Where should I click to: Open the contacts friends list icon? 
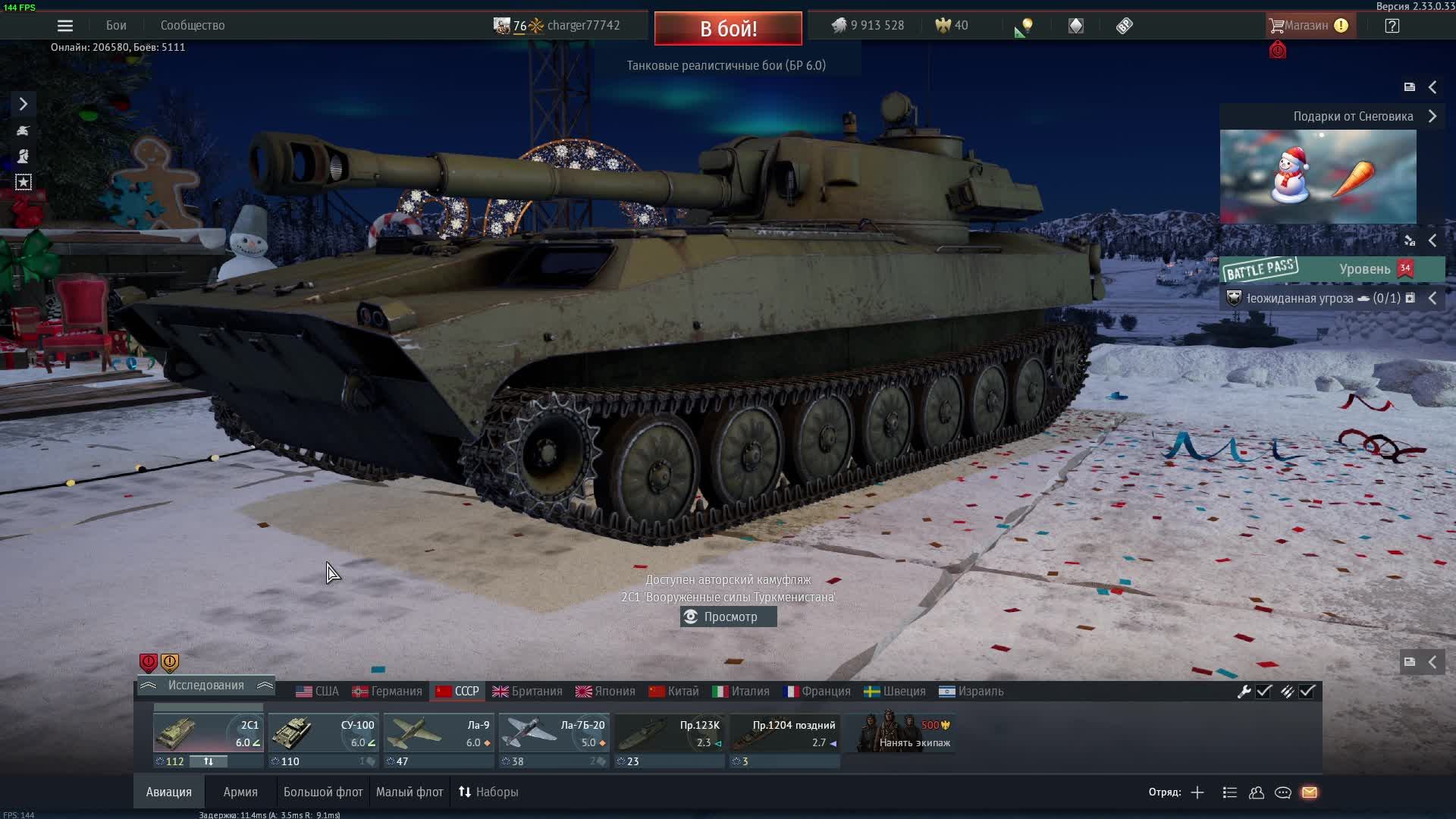click(1257, 792)
